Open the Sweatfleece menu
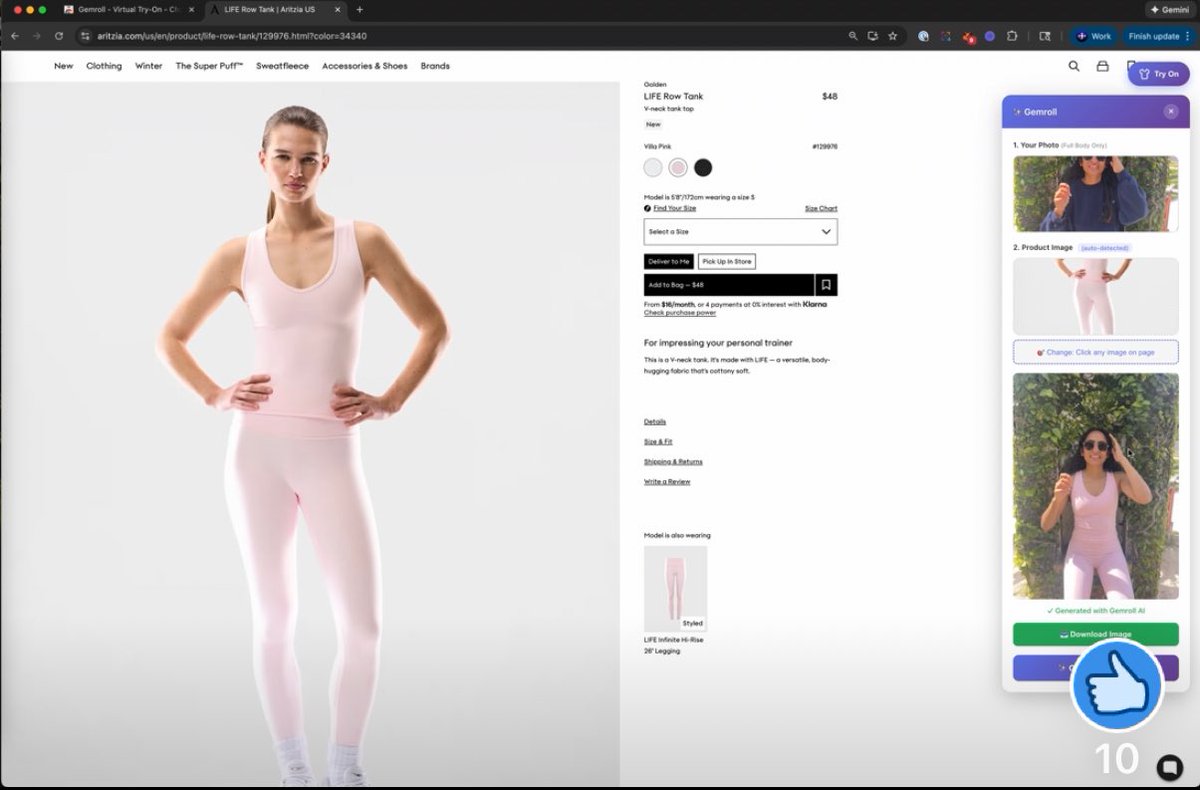The width and height of the screenshot is (1200, 790). 282,66
